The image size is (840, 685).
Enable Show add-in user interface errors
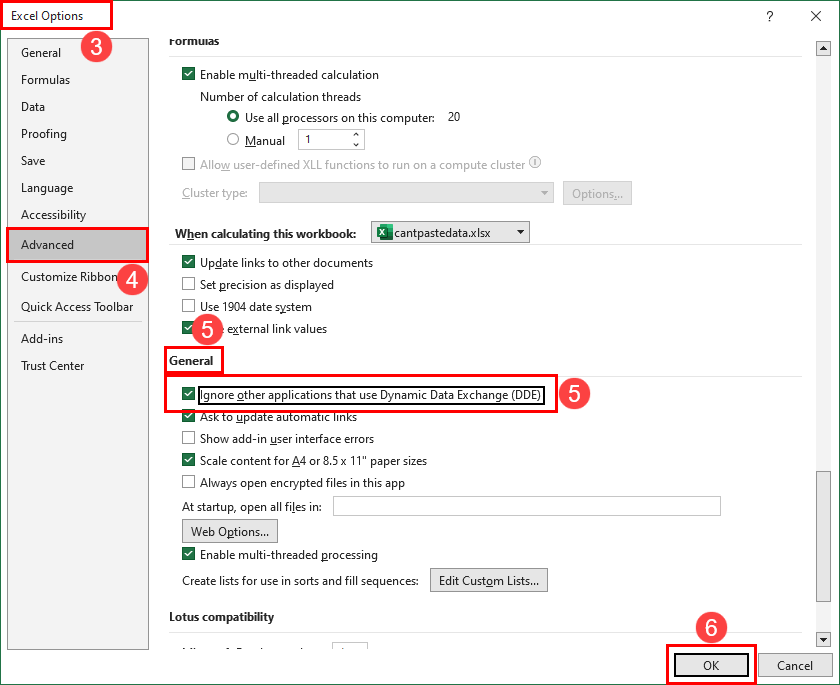pos(188,438)
